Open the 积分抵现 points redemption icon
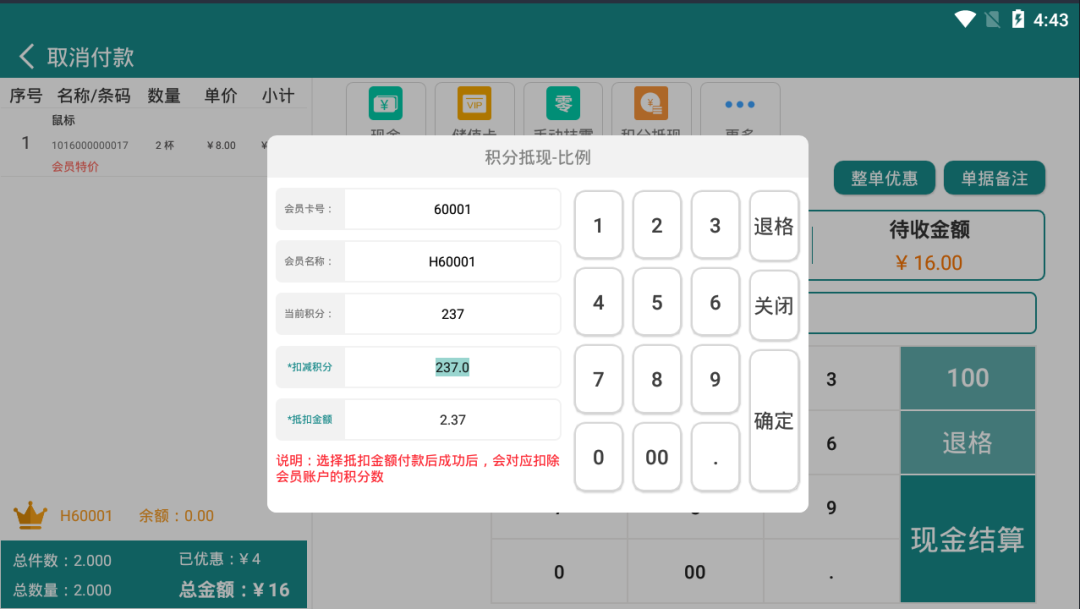This screenshot has width=1080, height=609. (x=651, y=105)
